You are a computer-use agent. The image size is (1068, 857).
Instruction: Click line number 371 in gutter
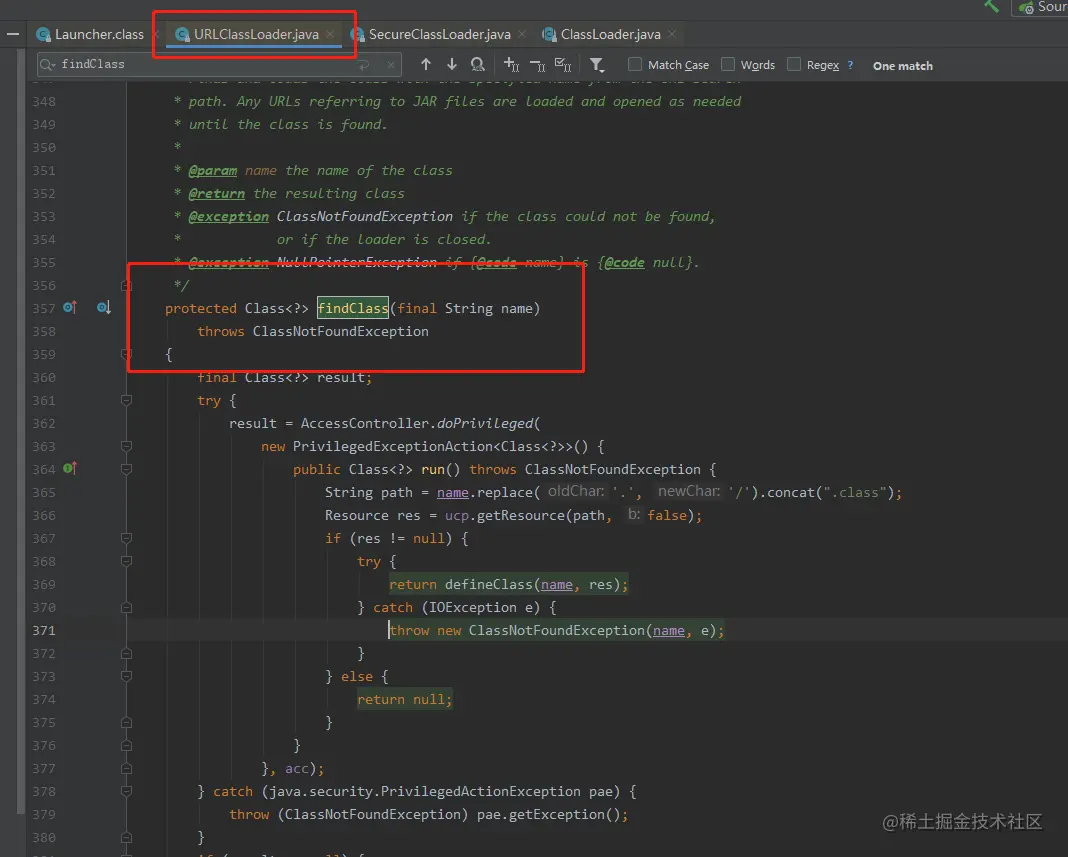[44, 630]
